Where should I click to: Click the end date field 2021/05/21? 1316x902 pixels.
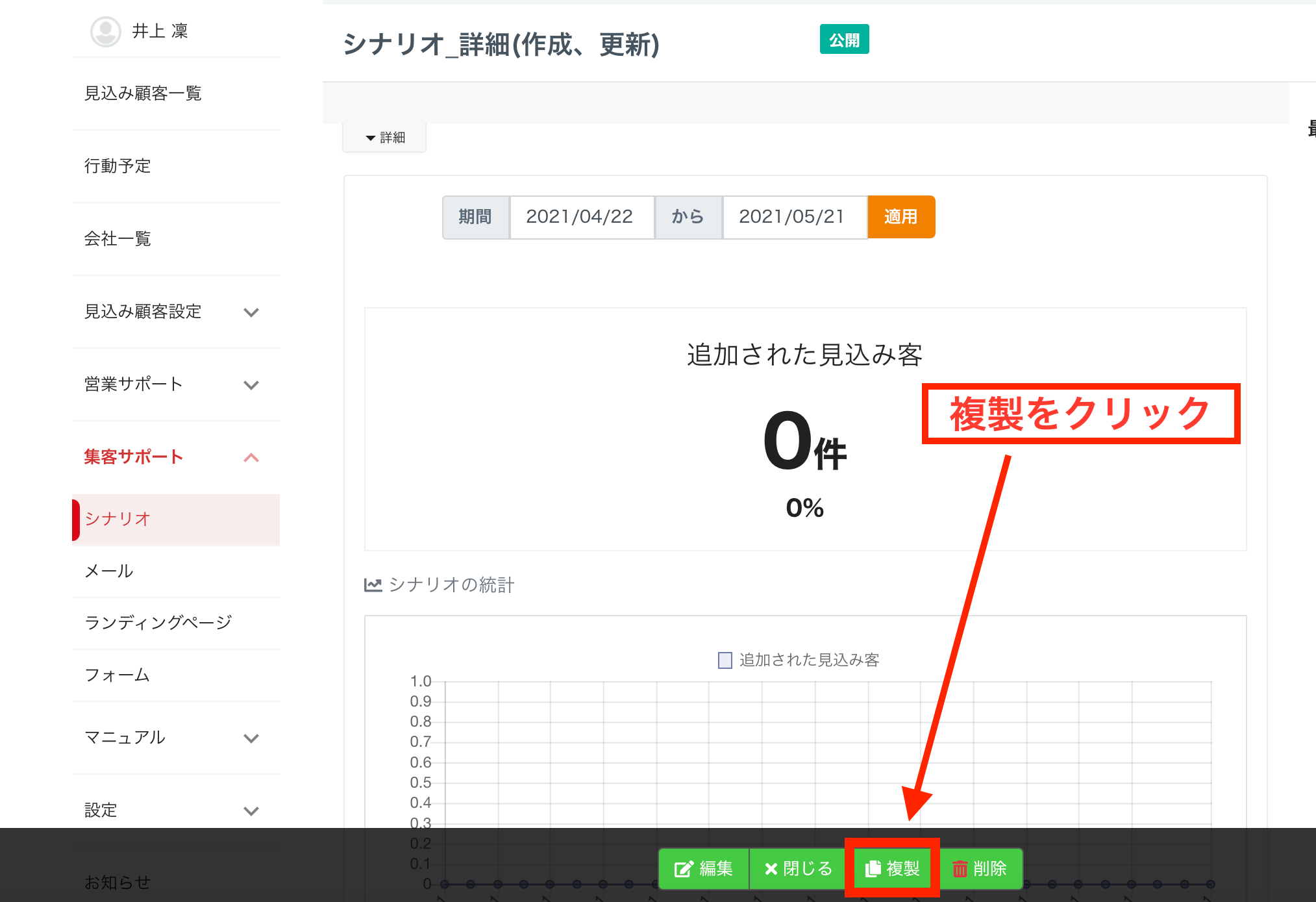(x=793, y=217)
